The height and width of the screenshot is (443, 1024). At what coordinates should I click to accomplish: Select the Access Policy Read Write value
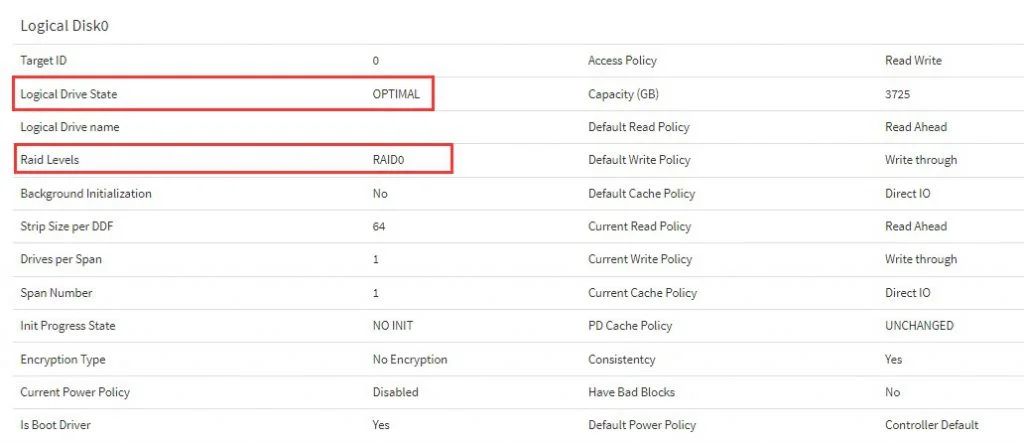(913, 60)
